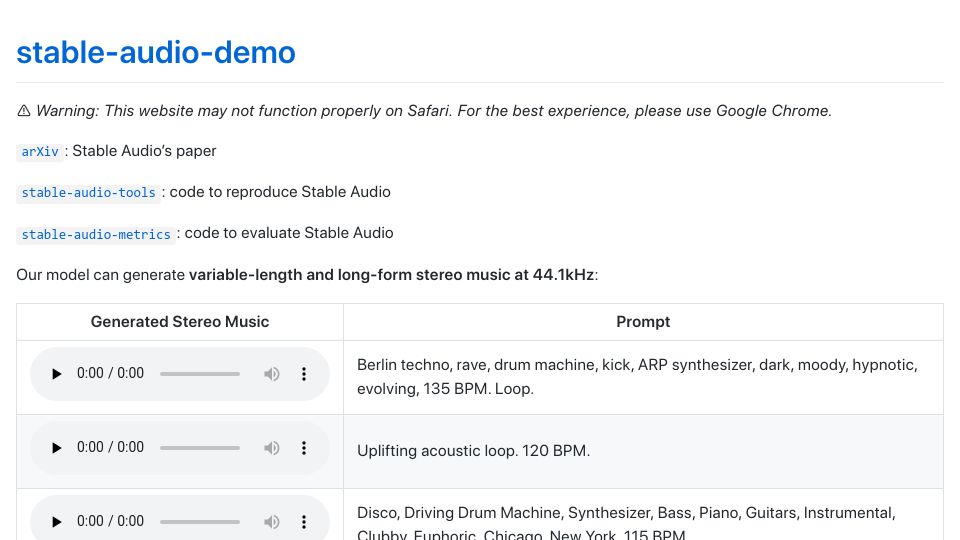Play the Uplifting acoustic loop audio

[56, 448]
